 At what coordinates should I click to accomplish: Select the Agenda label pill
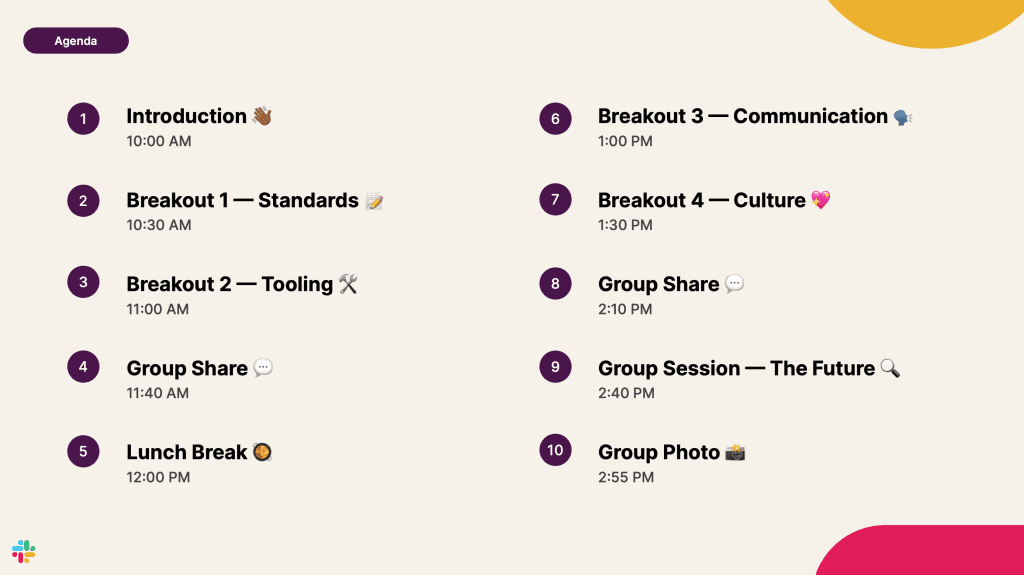[76, 41]
